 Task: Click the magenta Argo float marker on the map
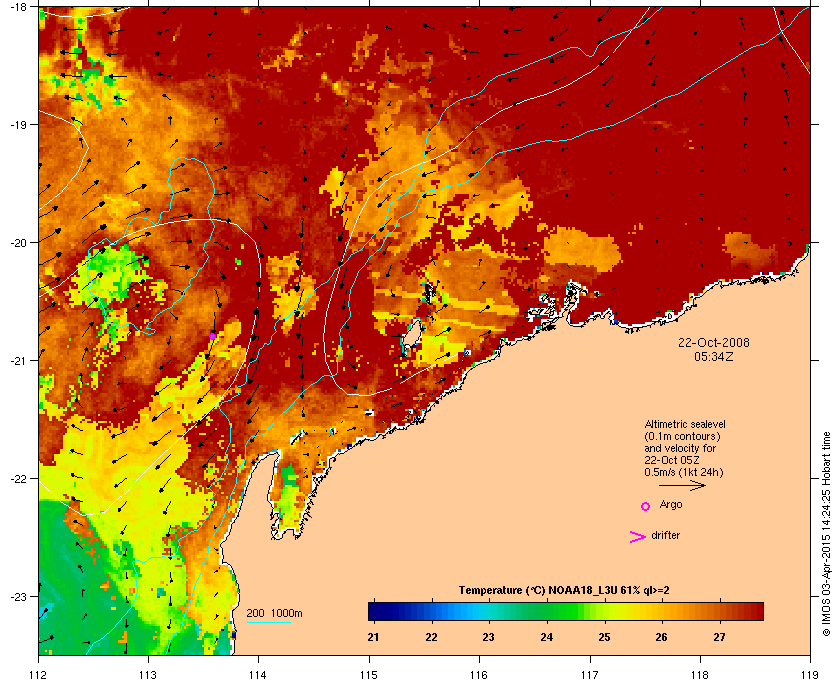212,336
